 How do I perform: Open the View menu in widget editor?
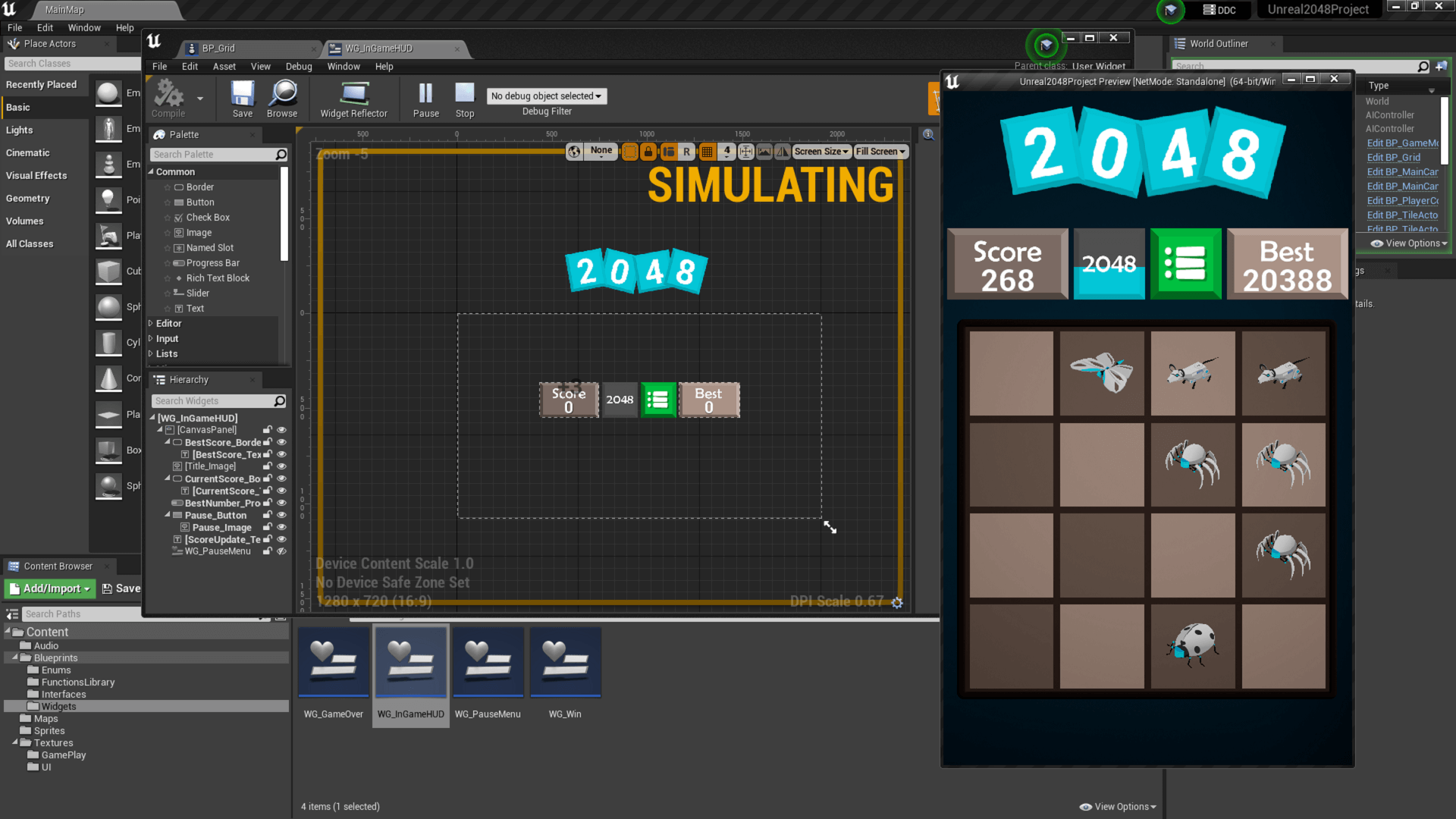261,67
